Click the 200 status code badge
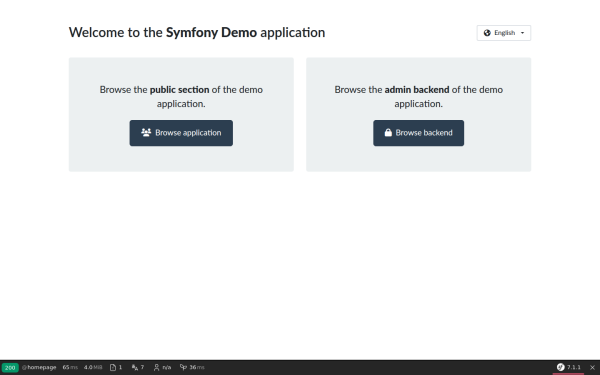 [x=10, y=368]
